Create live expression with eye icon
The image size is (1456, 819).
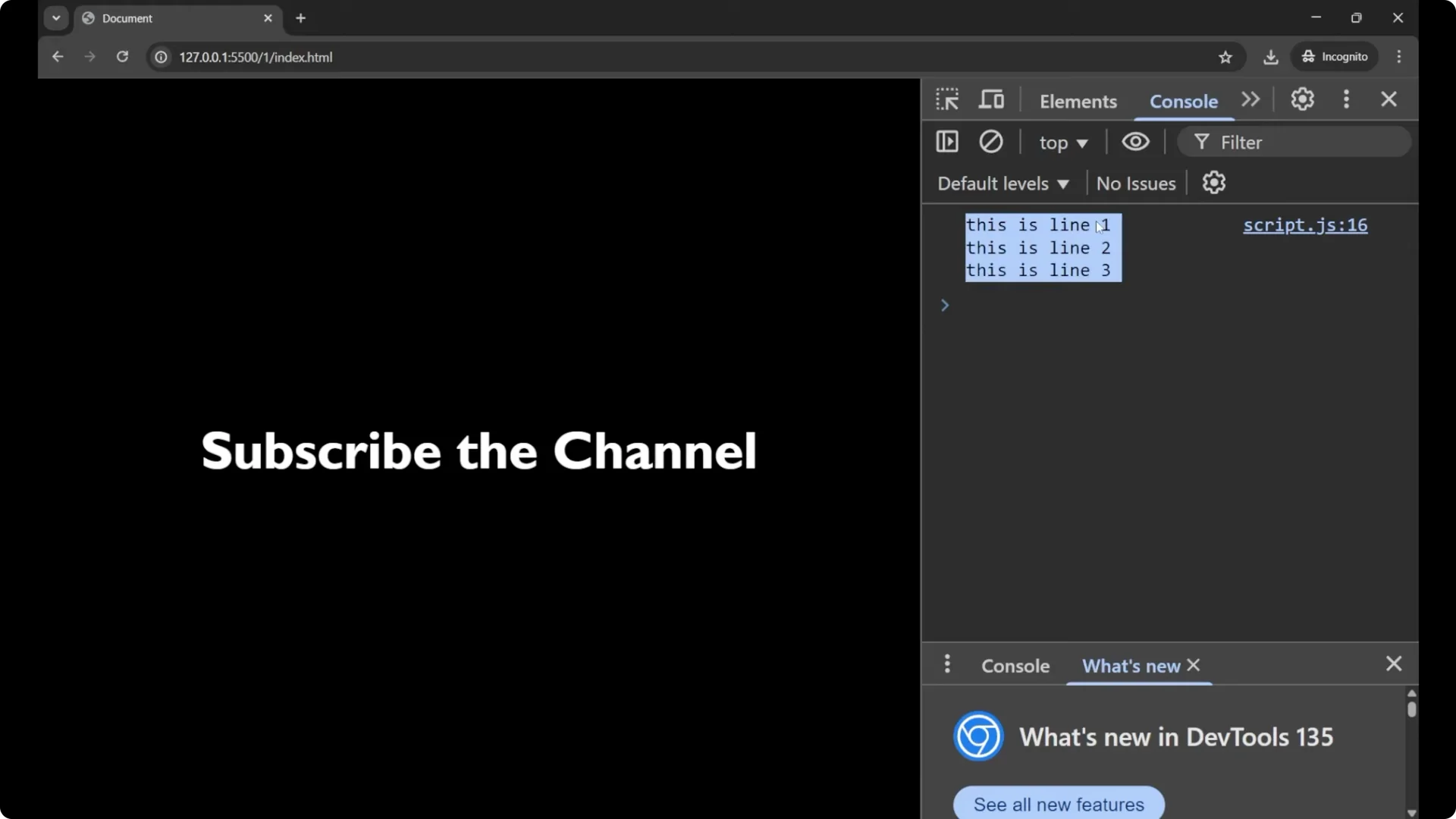pos(1135,142)
